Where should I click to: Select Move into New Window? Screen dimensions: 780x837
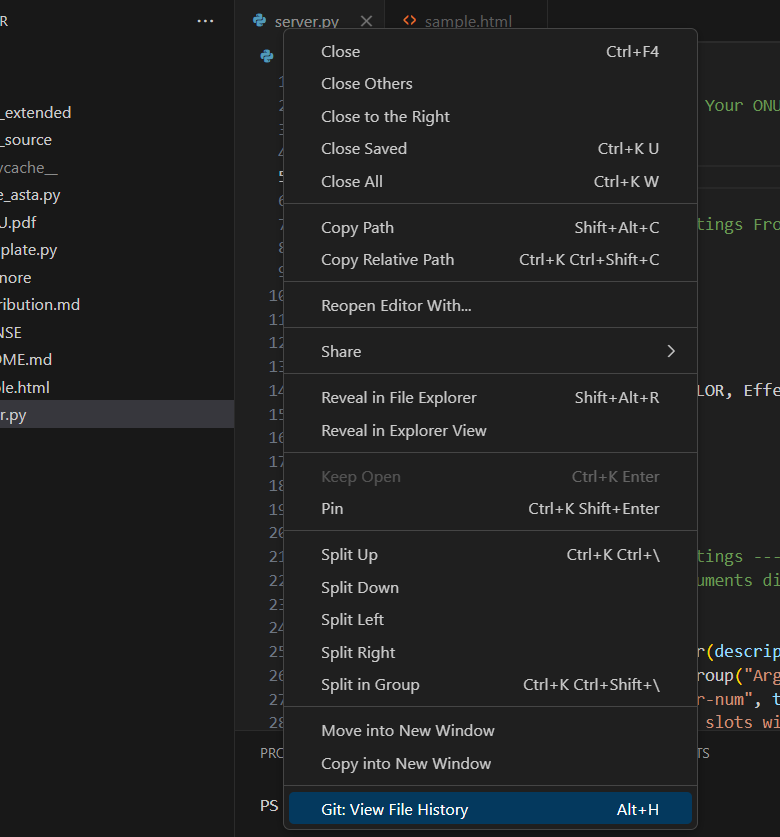[490, 731]
